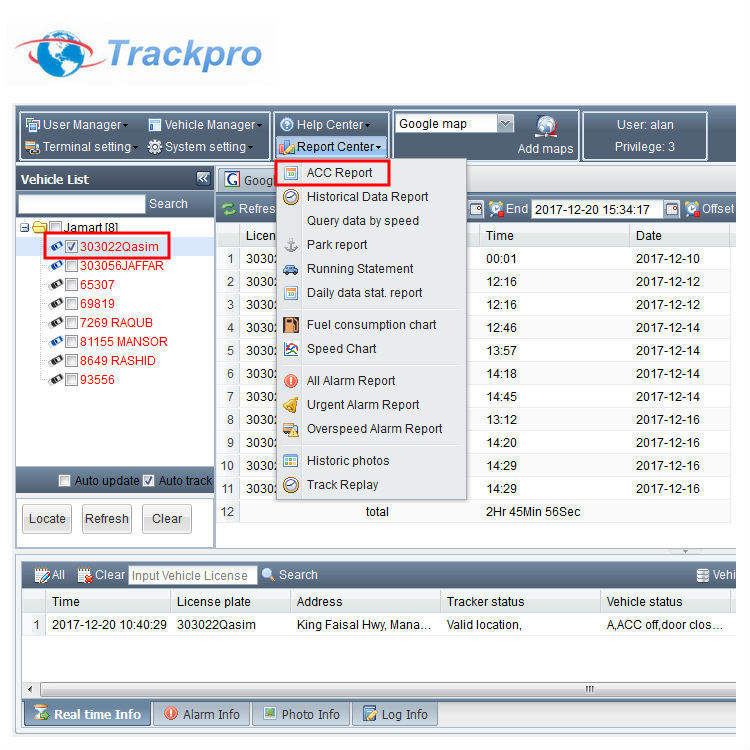Check the 65307 vehicle checkbox
The width and height of the screenshot is (750, 750).
(71, 285)
